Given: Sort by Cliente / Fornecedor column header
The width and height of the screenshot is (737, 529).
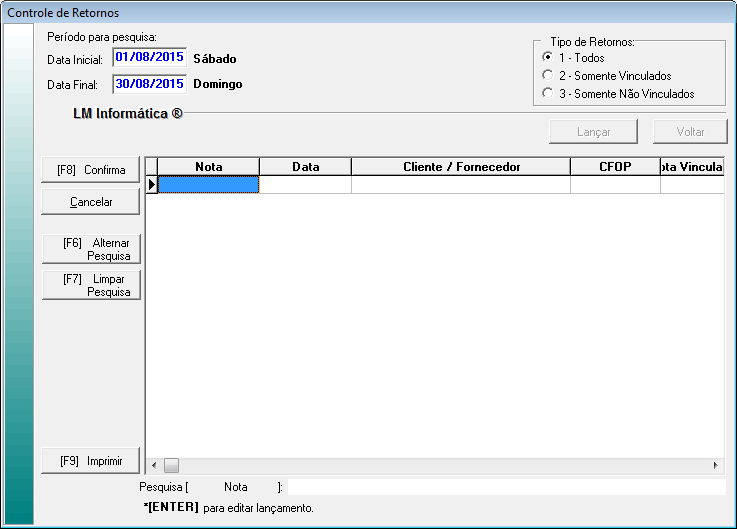Looking at the screenshot, I should [x=461, y=167].
